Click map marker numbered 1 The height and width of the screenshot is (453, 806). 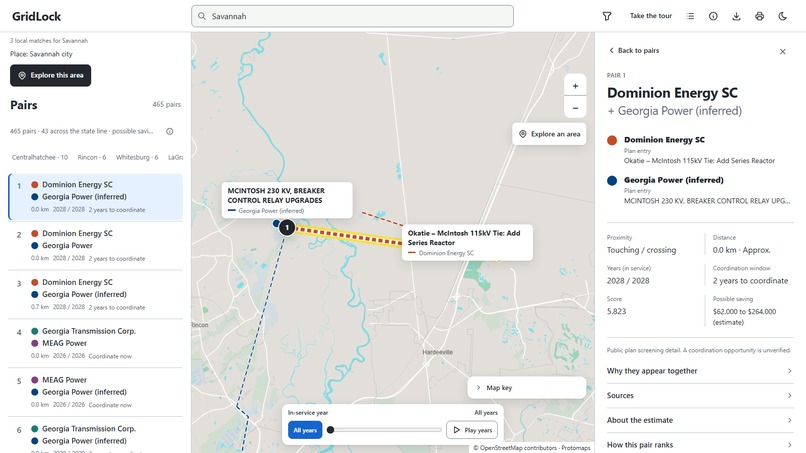(x=287, y=227)
